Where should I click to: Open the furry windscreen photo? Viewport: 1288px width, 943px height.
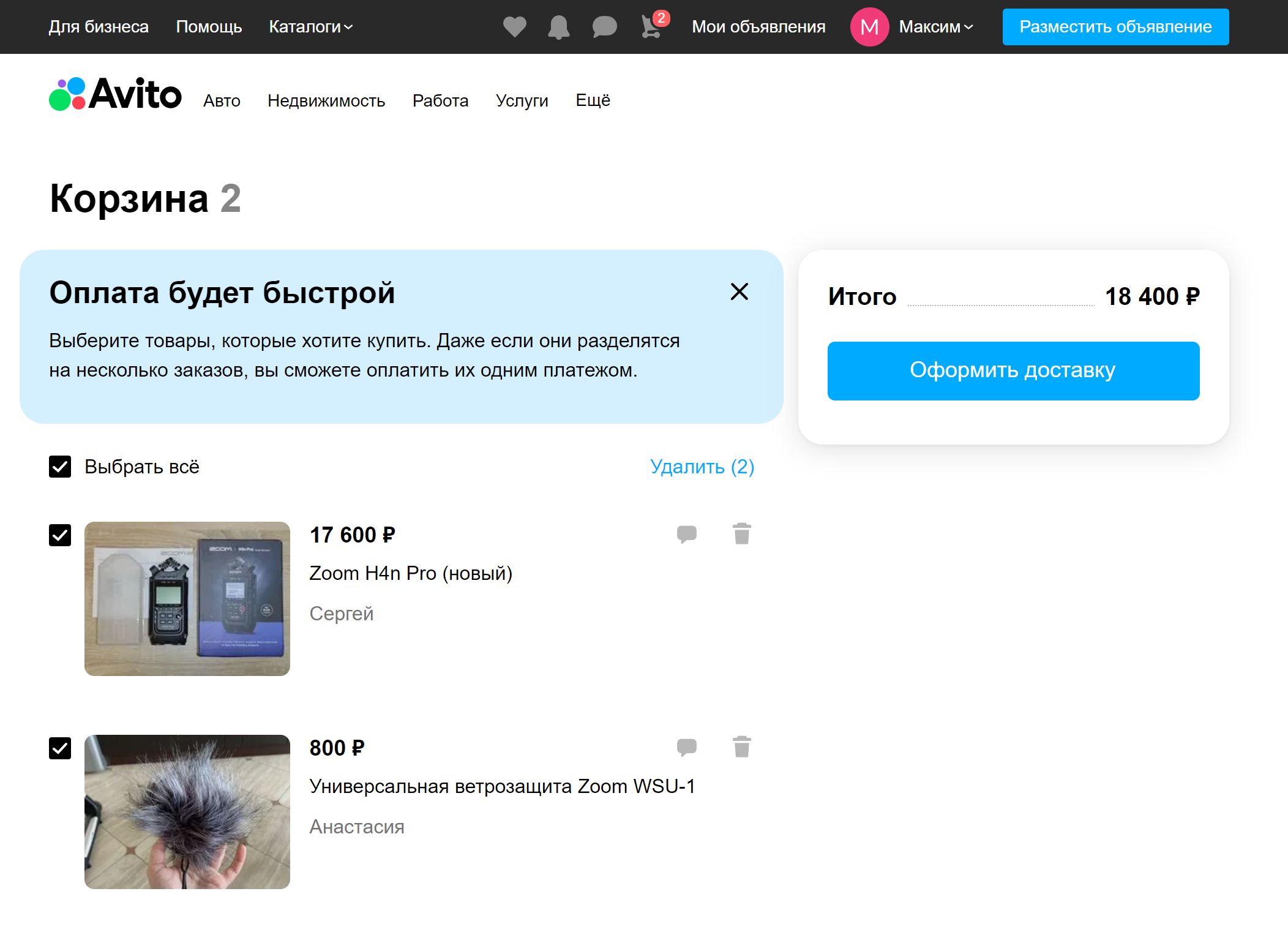pyautogui.click(x=187, y=812)
